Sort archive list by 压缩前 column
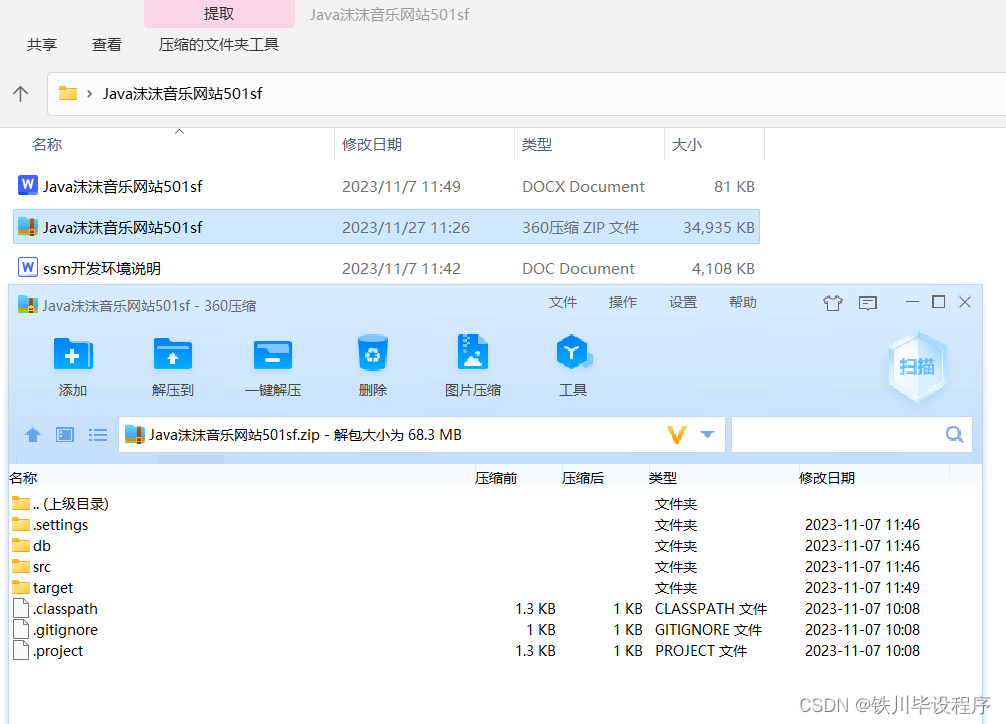The image size is (1006, 724). click(x=496, y=478)
